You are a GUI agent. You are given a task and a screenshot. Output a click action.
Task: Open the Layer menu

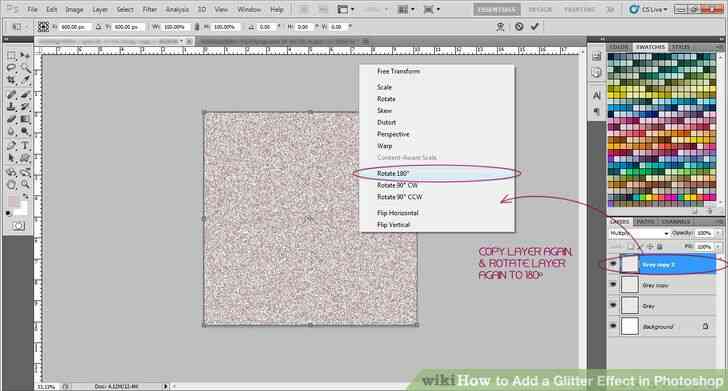pos(99,9)
